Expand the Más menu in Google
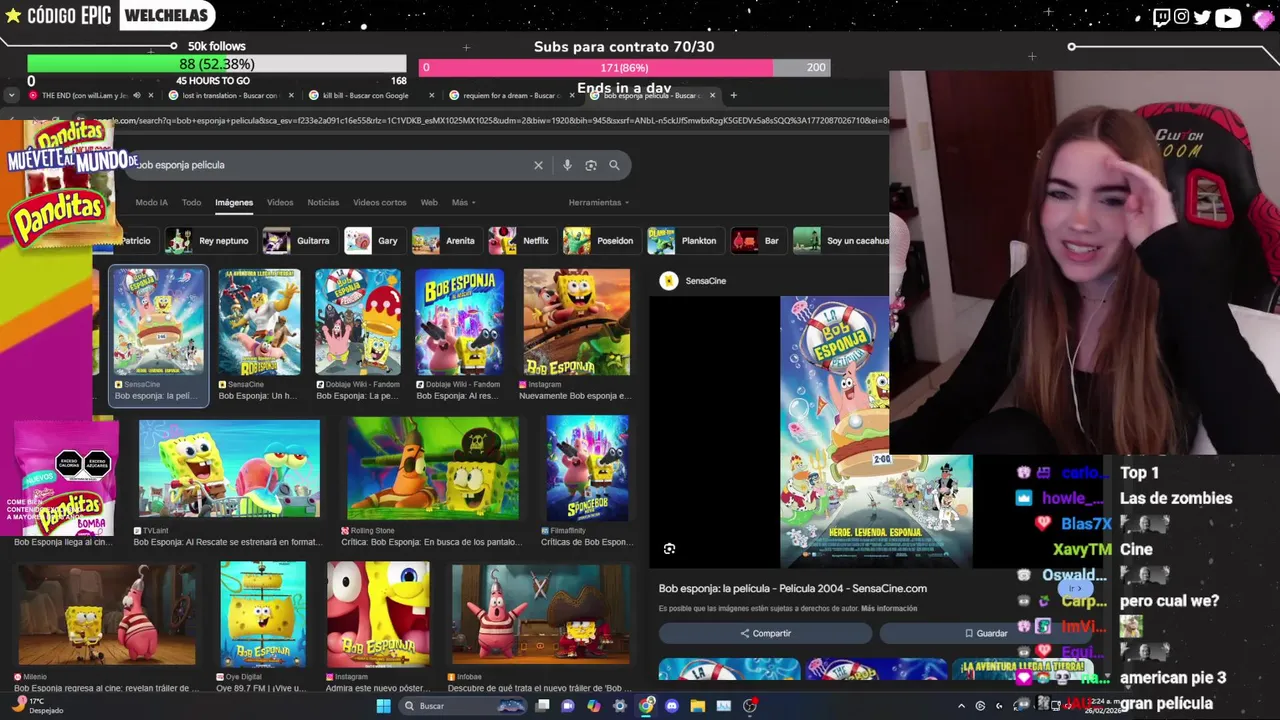This screenshot has width=1280, height=720. [463, 202]
